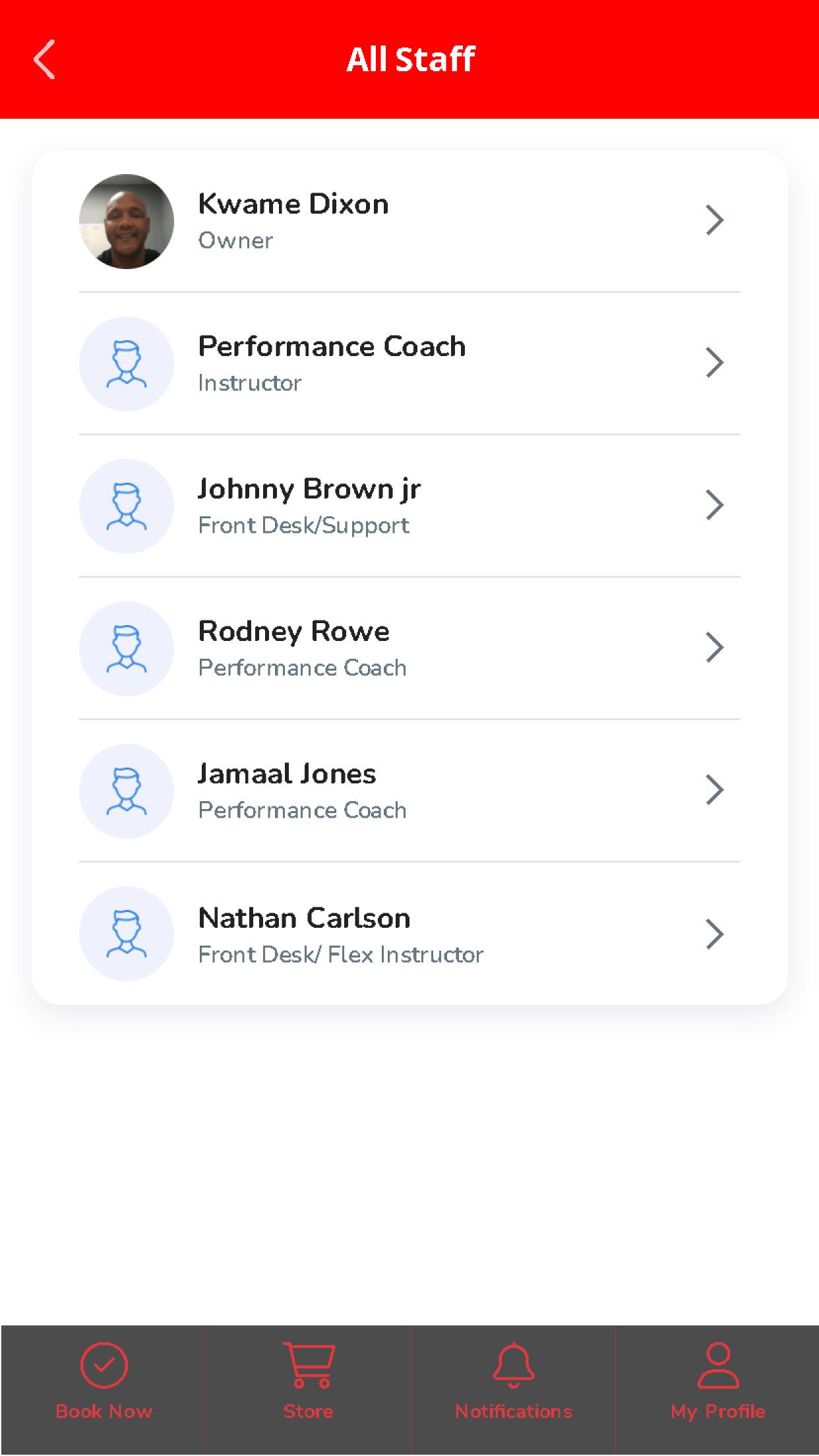This screenshot has width=819, height=1456.
Task: Select the Nathan Carlson name text
Action: [x=304, y=918]
